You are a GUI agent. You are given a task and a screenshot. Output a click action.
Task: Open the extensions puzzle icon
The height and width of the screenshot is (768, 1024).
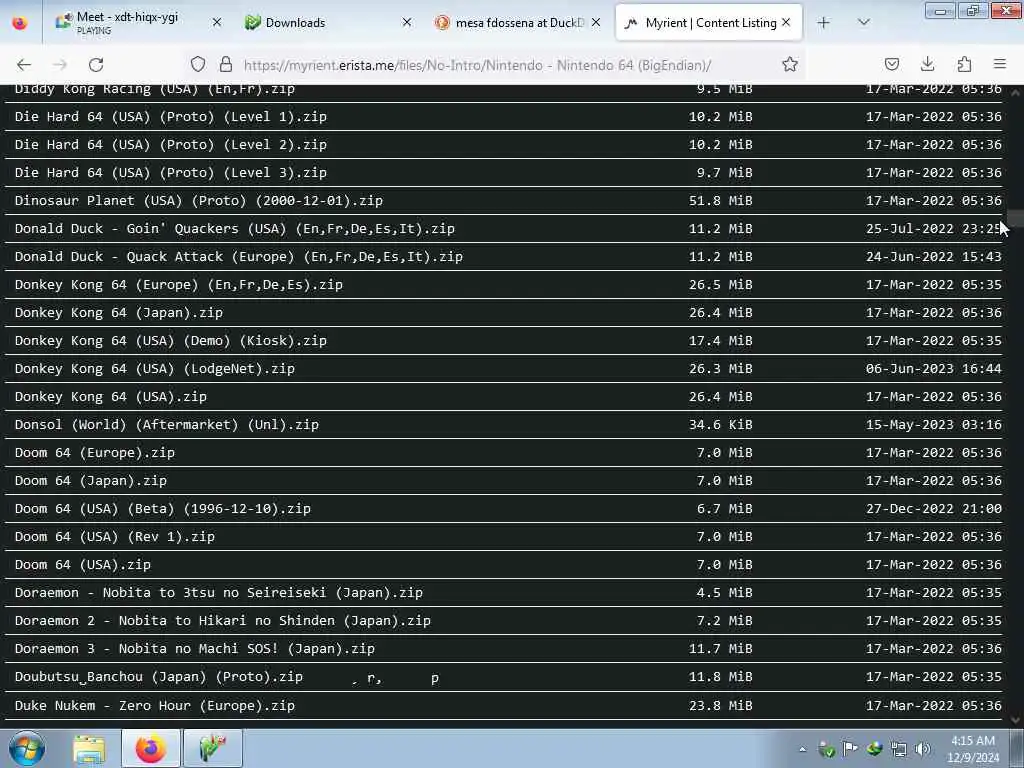[x=964, y=64]
